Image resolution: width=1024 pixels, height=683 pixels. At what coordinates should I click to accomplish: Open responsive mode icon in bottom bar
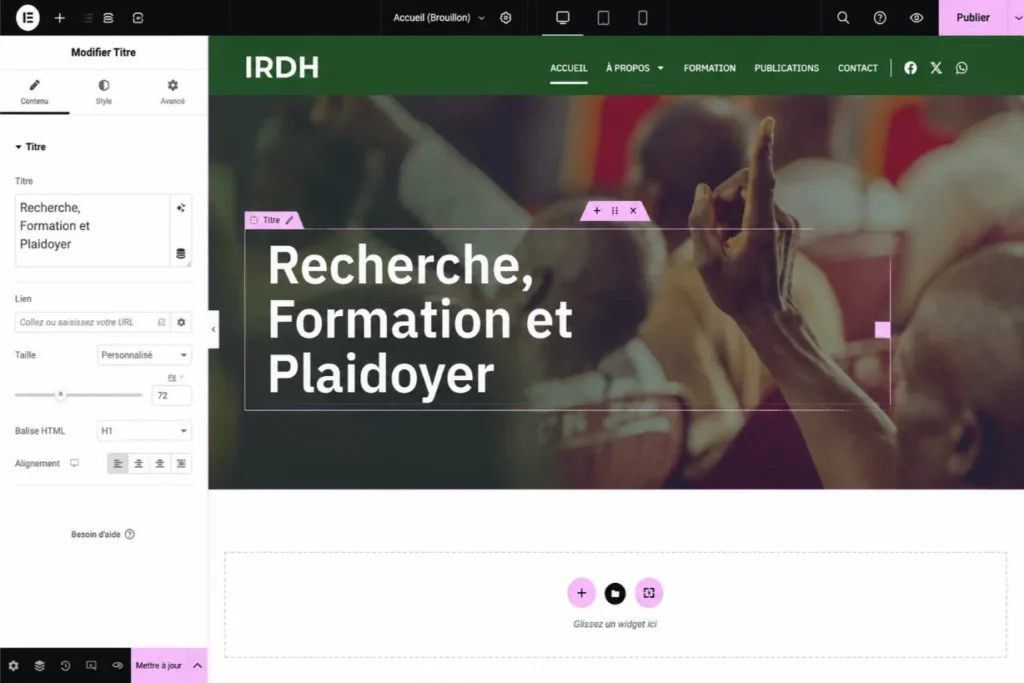91,665
